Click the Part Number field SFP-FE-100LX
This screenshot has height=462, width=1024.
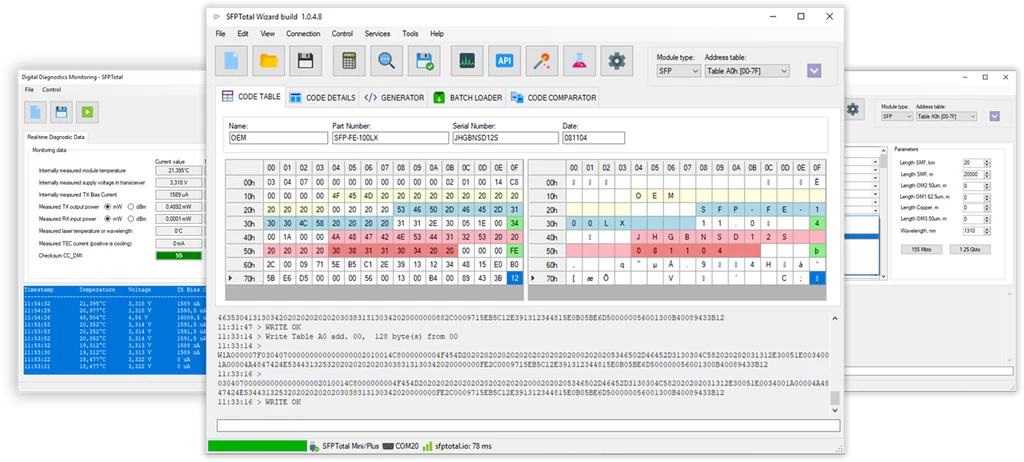tap(391, 138)
